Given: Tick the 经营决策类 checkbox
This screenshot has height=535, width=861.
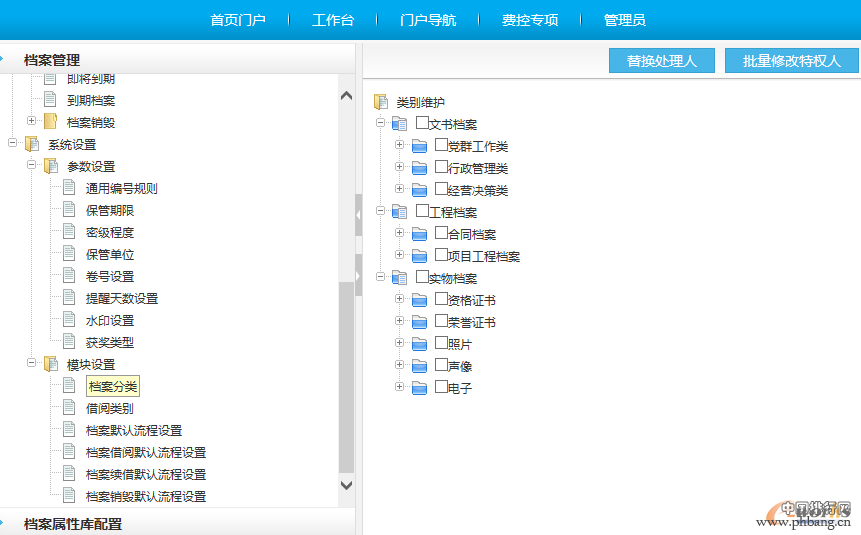Looking at the screenshot, I should (x=441, y=188).
